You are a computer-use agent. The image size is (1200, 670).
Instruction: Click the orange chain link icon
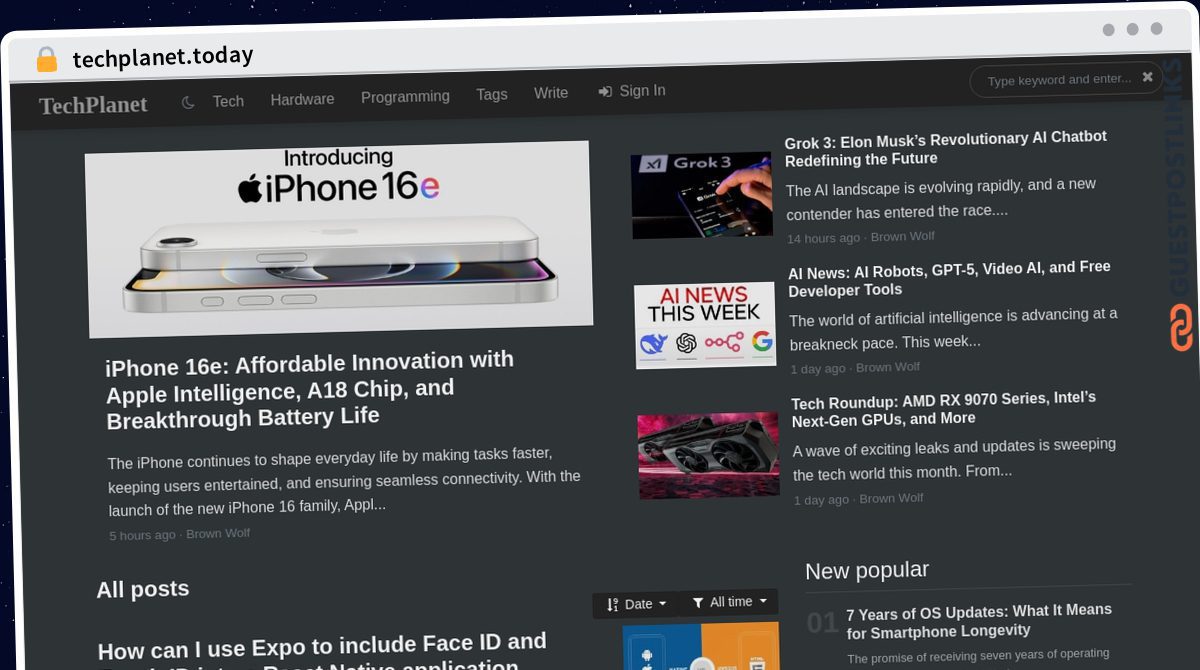pyautogui.click(x=1181, y=328)
